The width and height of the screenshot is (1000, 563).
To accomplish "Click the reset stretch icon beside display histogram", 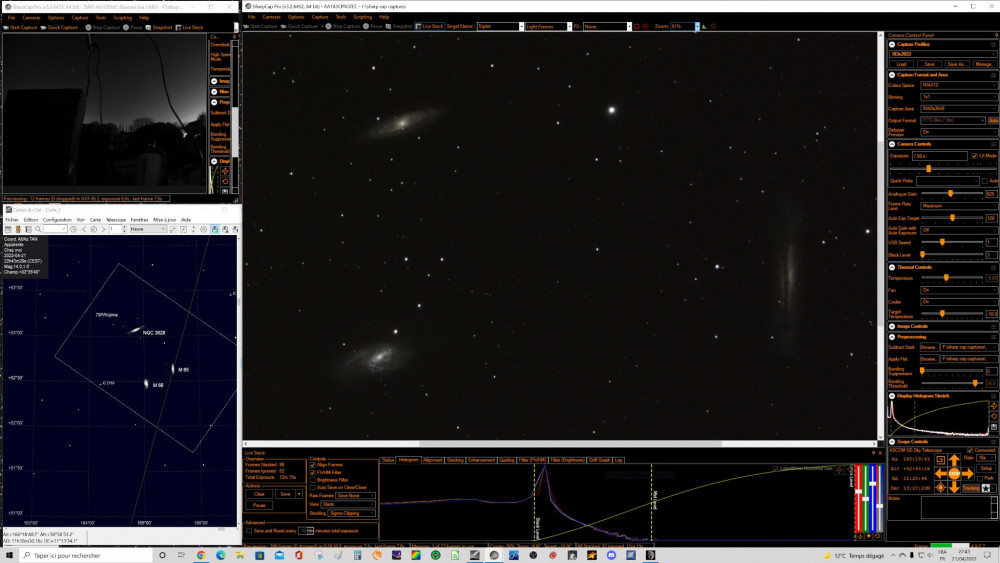I will (994, 416).
